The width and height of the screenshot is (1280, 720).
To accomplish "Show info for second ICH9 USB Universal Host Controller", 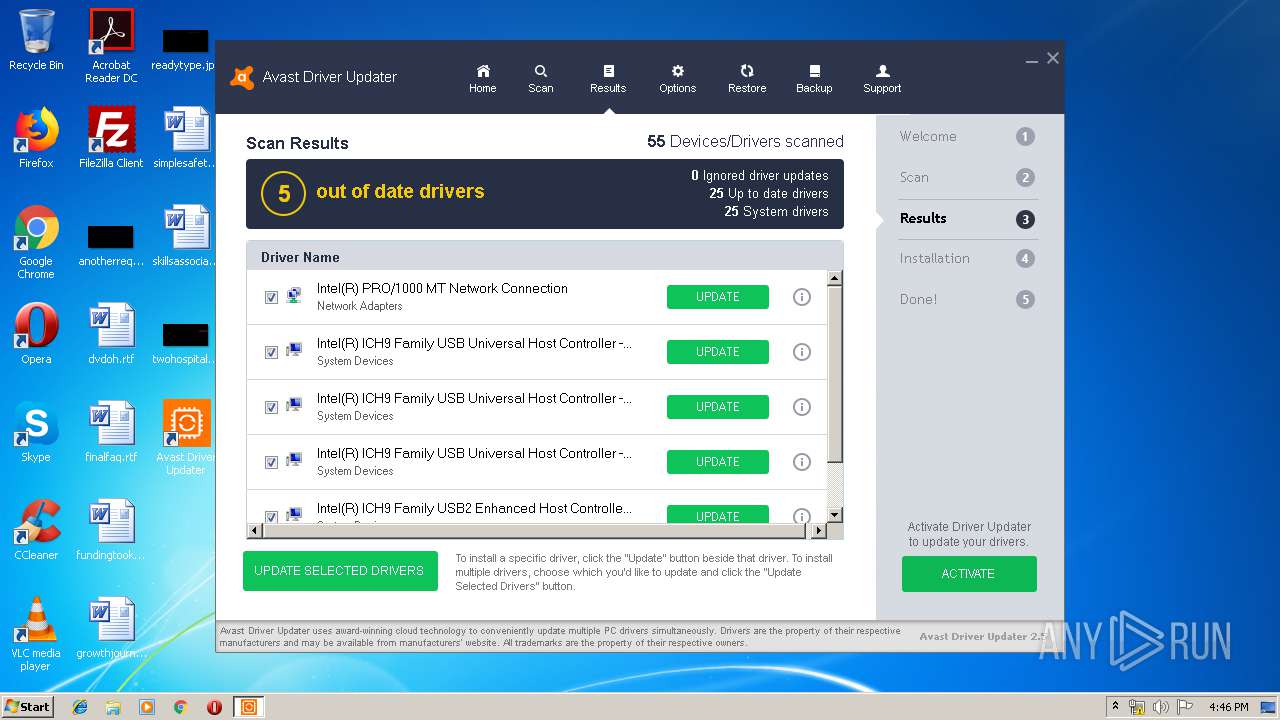I will (801, 407).
